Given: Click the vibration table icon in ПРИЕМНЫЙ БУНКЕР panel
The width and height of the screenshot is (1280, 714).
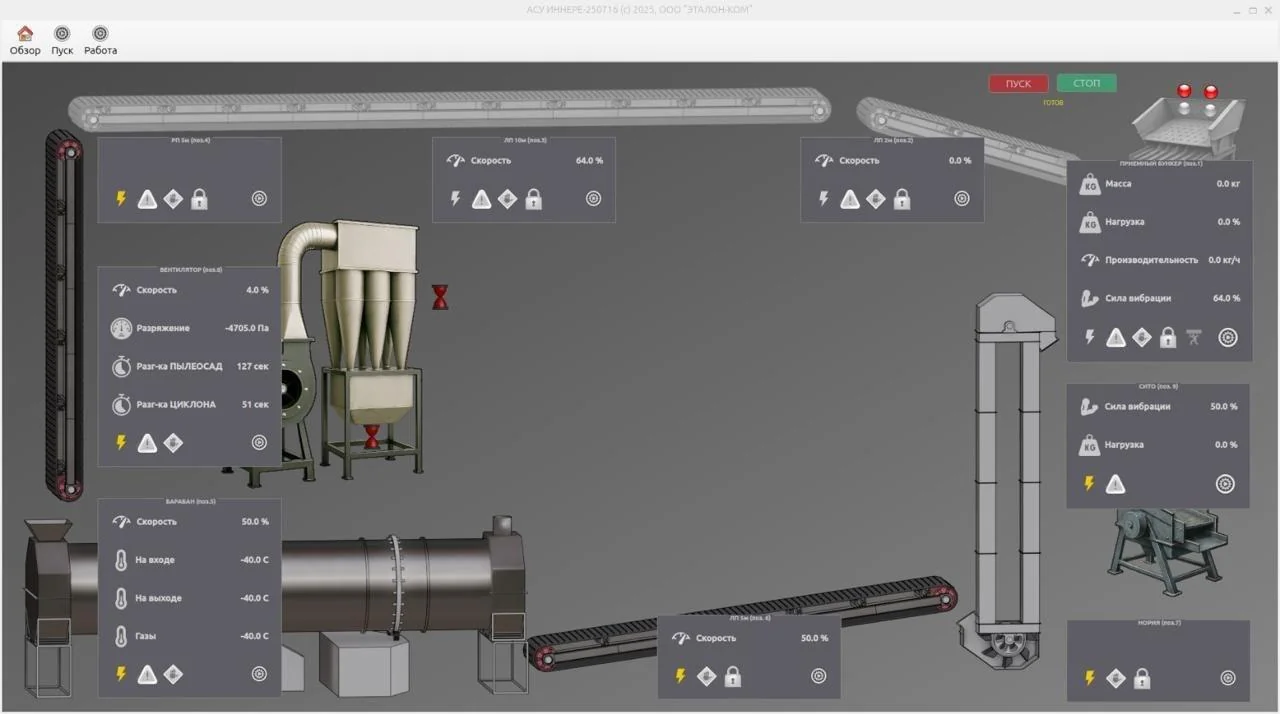Looking at the screenshot, I should coord(1194,338).
